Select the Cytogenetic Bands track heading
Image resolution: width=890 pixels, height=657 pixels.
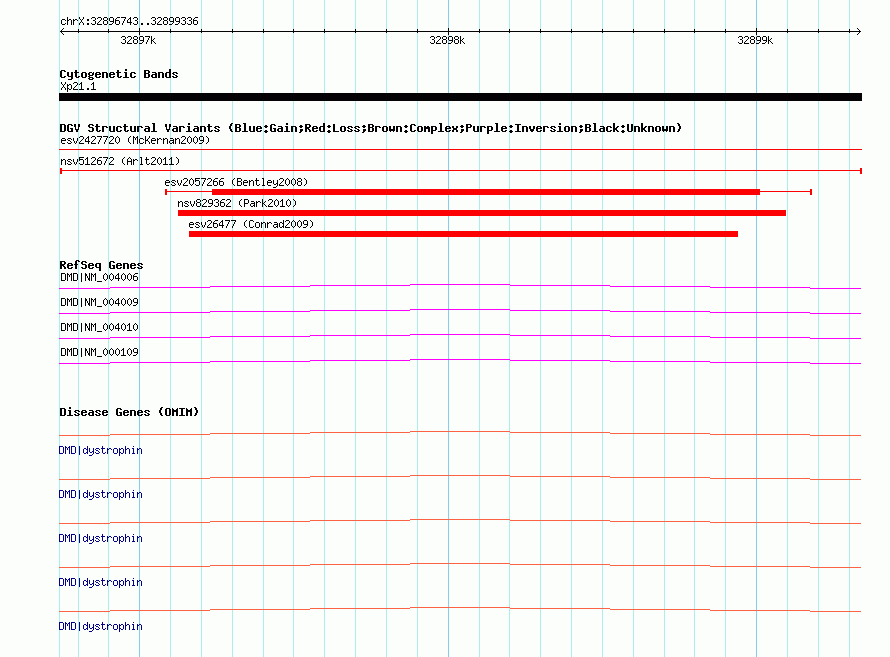click(119, 74)
